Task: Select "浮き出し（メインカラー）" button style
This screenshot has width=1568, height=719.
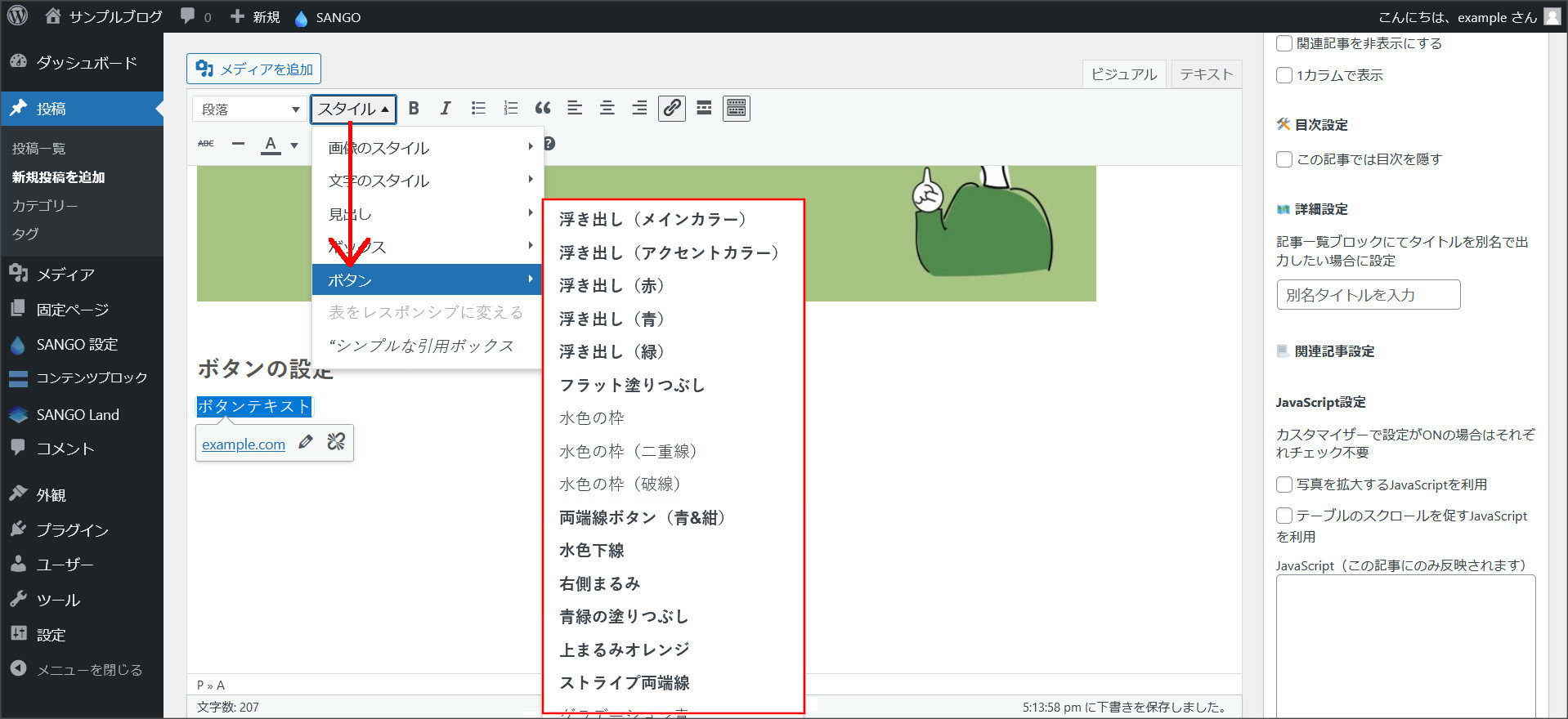Action: 652,219
